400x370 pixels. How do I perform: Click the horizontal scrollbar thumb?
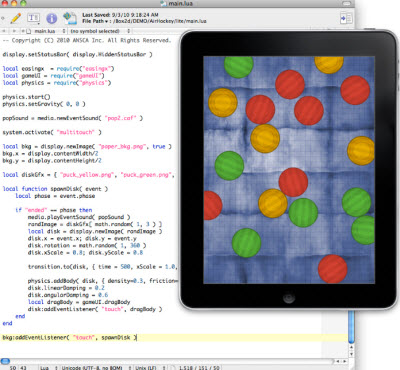coord(5,361)
